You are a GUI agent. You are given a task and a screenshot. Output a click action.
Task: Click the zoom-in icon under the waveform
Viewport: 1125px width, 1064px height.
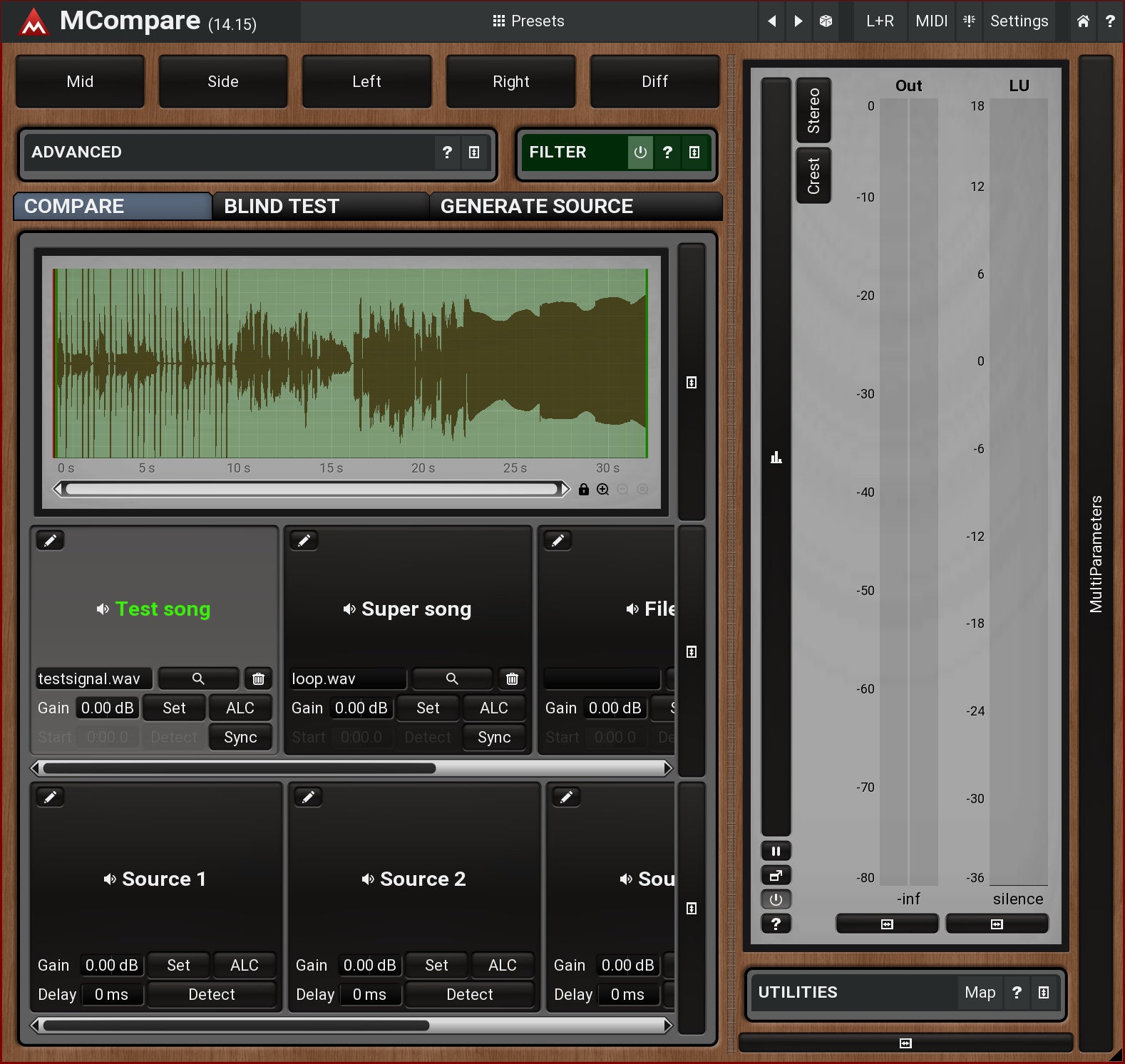603,490
